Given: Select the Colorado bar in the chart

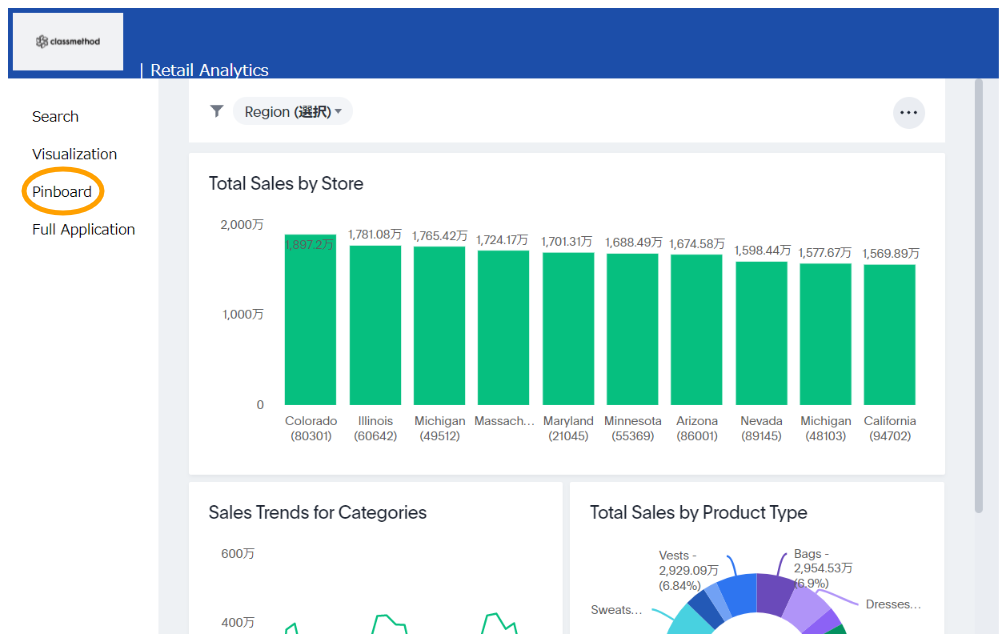Looking at the screenshot, I should click(310, 320).
